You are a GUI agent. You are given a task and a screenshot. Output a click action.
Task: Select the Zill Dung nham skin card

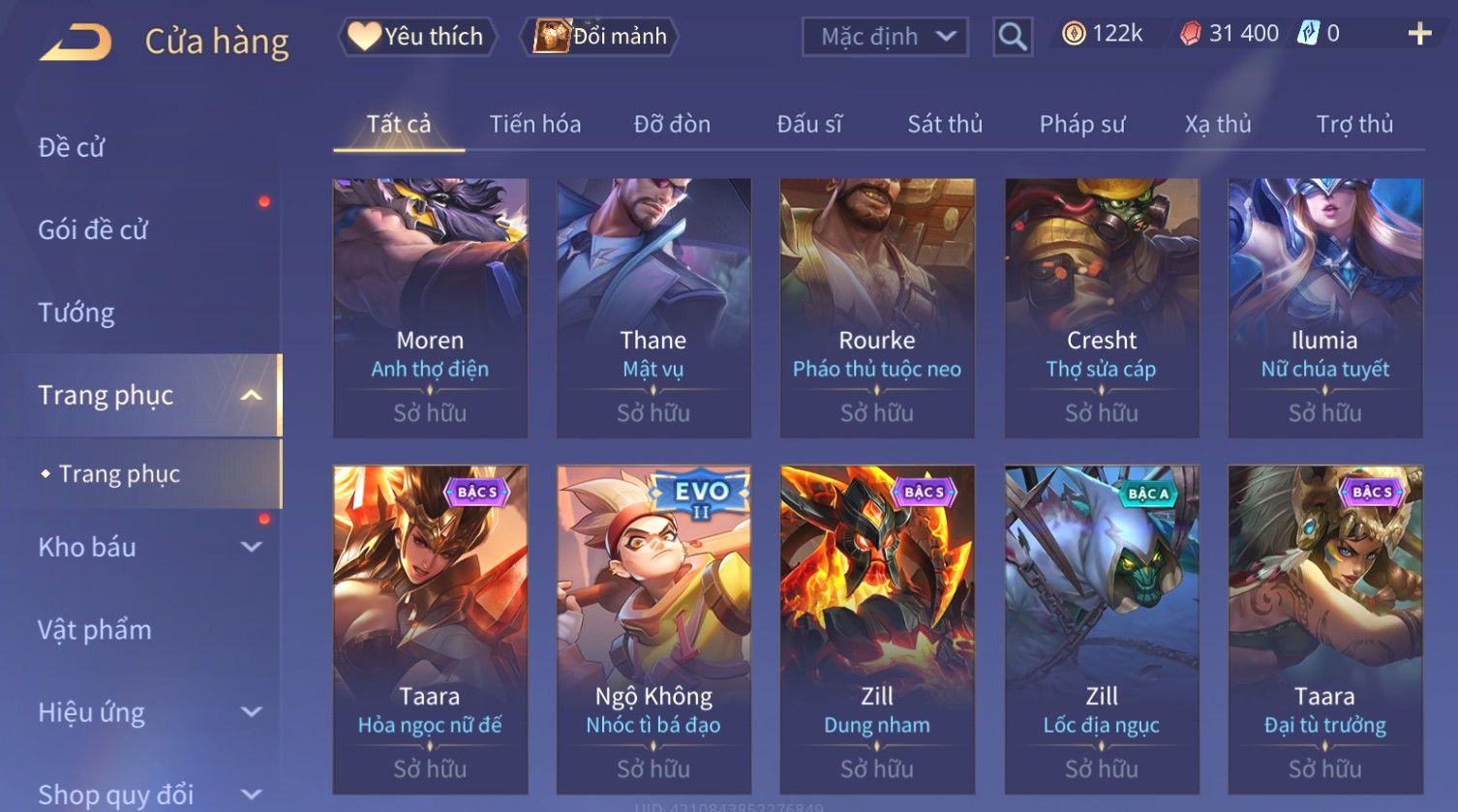click(877, 630)
